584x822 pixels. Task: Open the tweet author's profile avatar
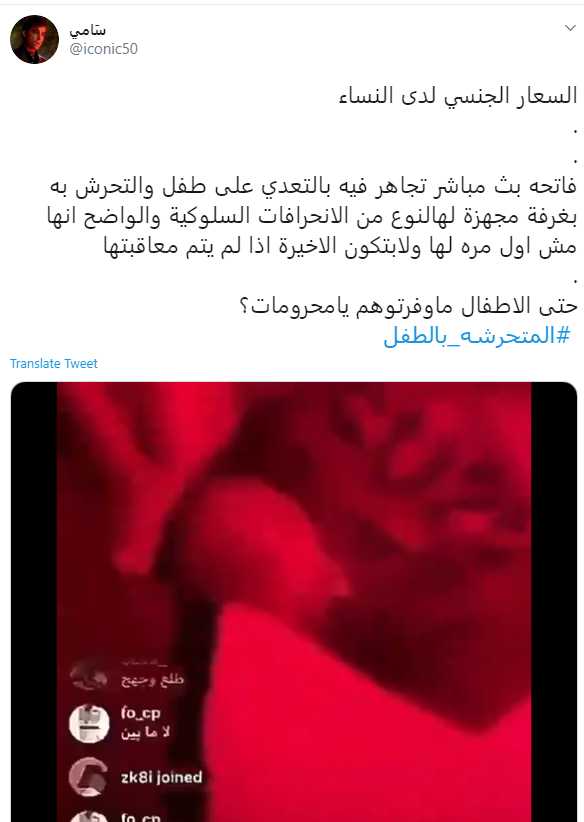pyautogui.click(x=35, y=39)
